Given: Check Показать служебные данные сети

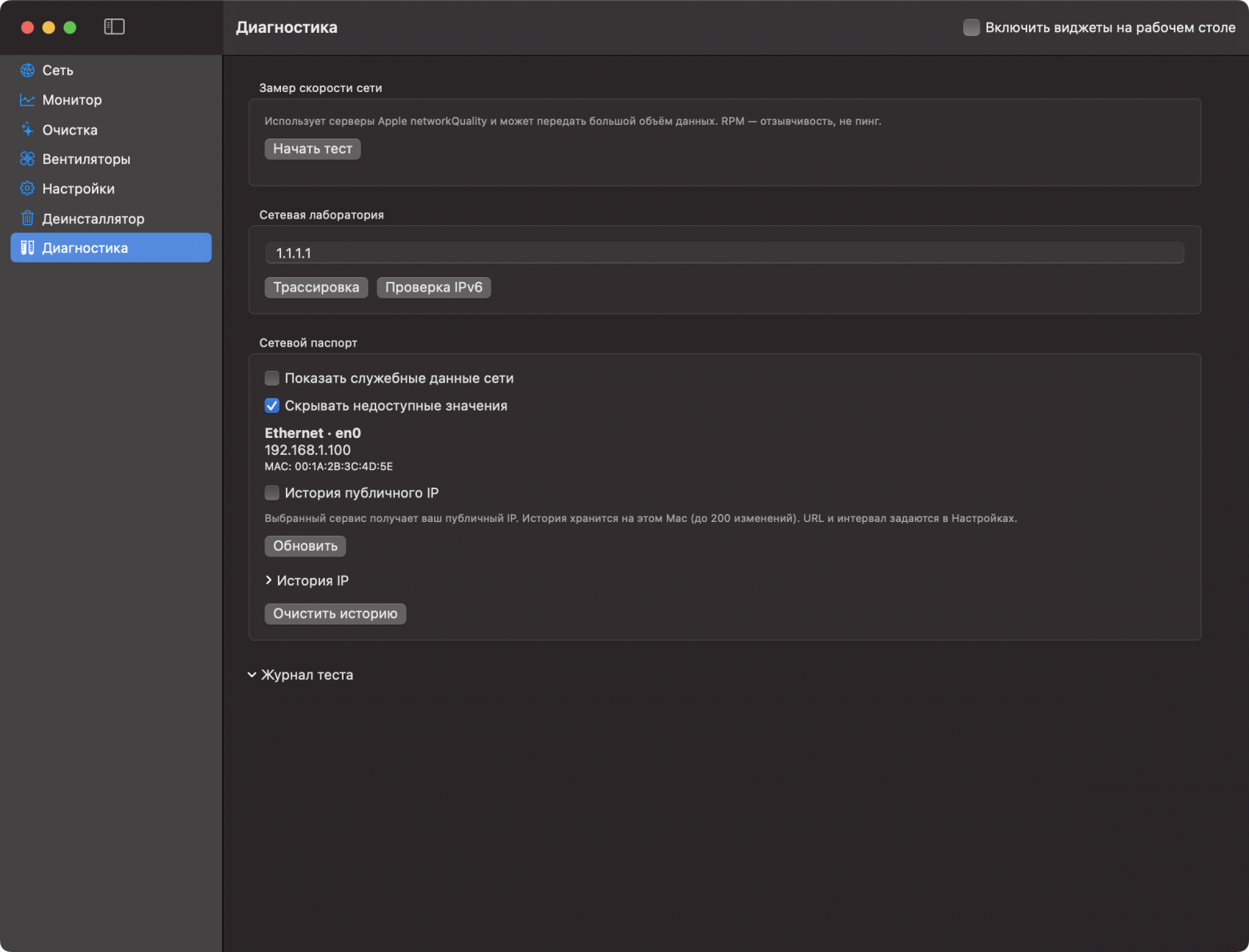Looking at the screenshot, I should (272, 378).
